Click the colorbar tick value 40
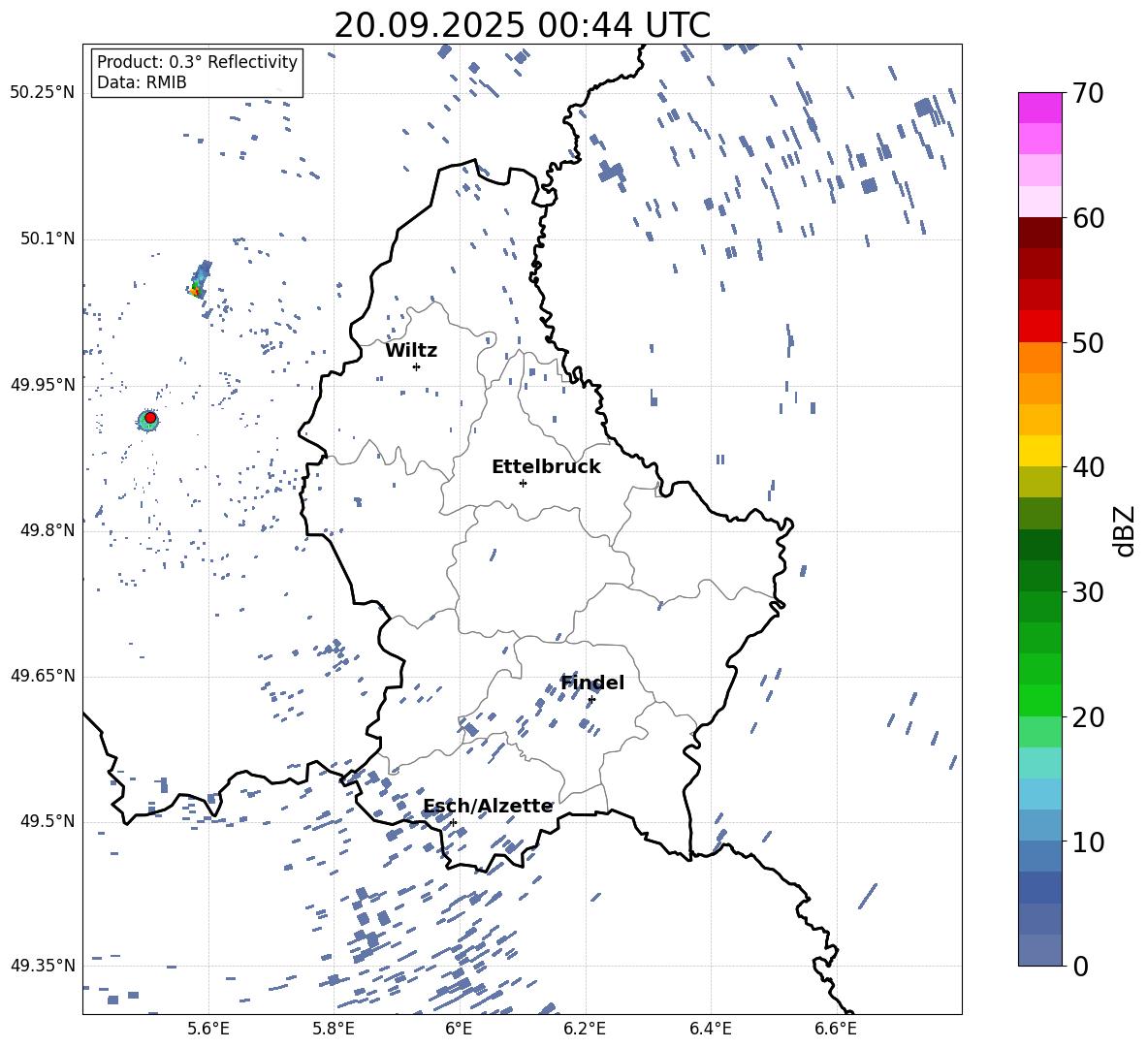This screenshot has width=1148, height=1048. 1088,467
